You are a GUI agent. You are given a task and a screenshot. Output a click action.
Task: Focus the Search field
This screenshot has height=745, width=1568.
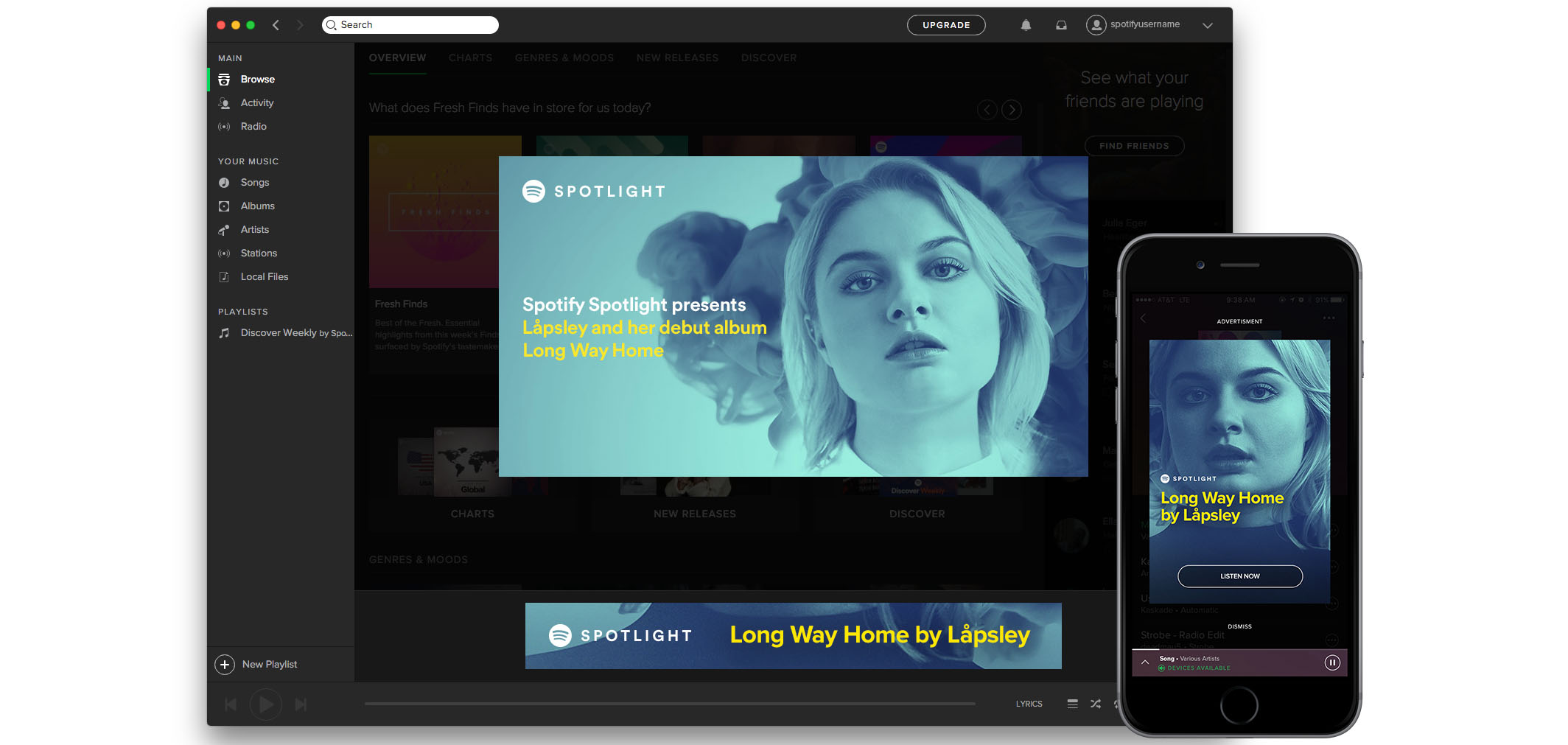pyautogui.click(x=410, y=25)
